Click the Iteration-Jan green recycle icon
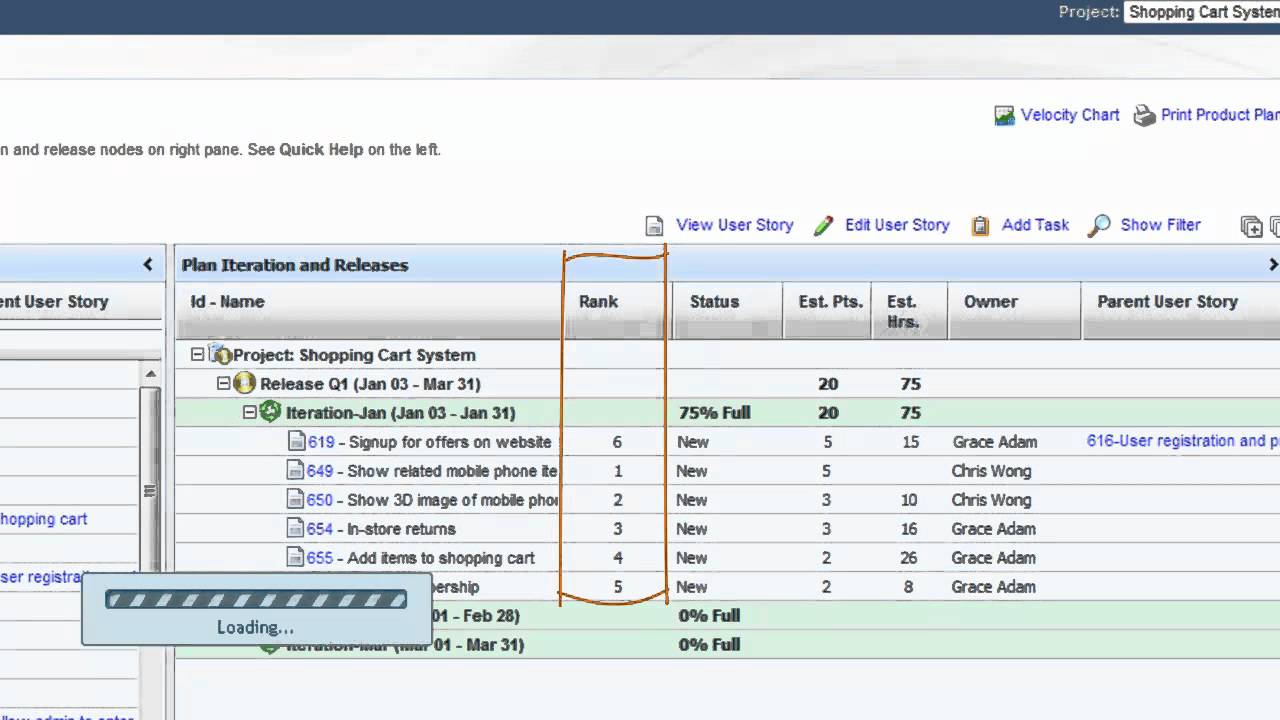Image resolution: width=1280 pixels, height=720 pixels. 270,411
